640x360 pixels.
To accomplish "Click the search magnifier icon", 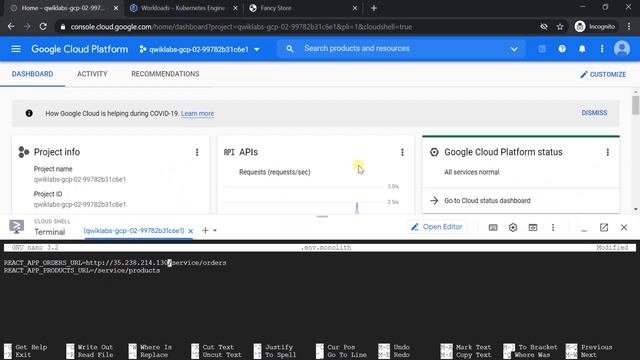I will coord(289,49).
